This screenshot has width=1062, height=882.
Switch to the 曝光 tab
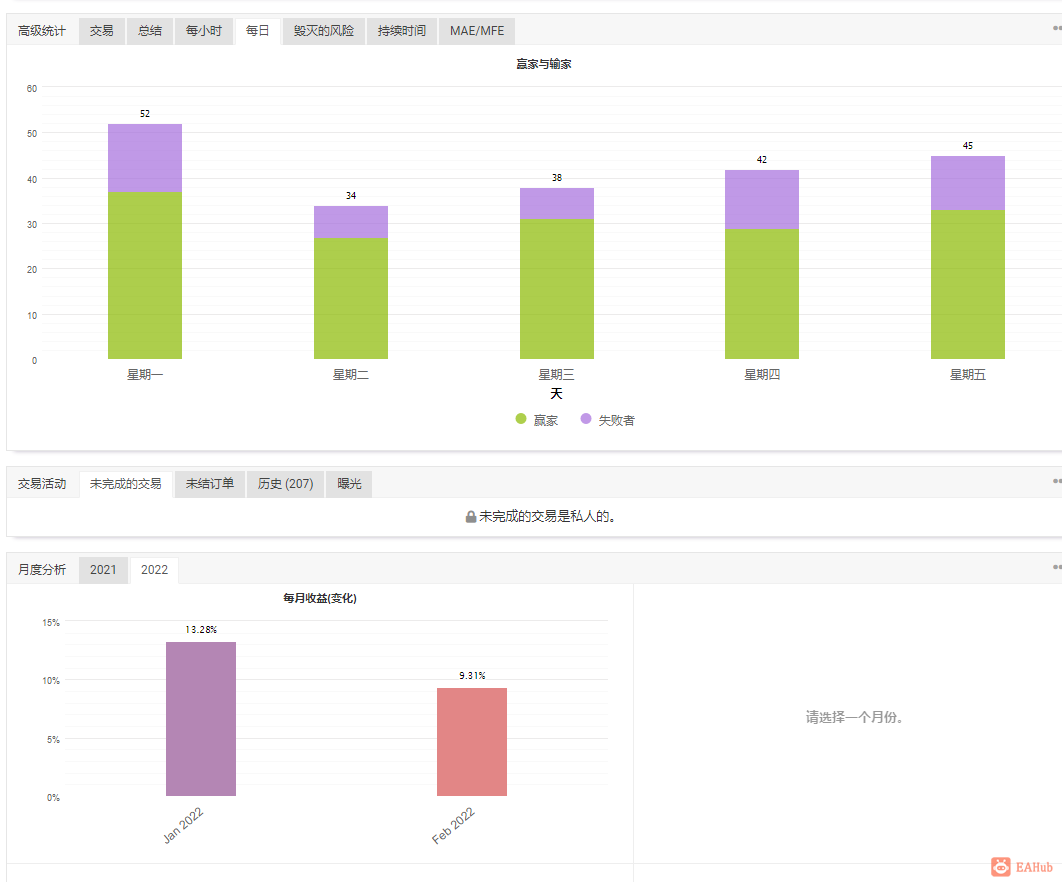click(x=349, y=484)
